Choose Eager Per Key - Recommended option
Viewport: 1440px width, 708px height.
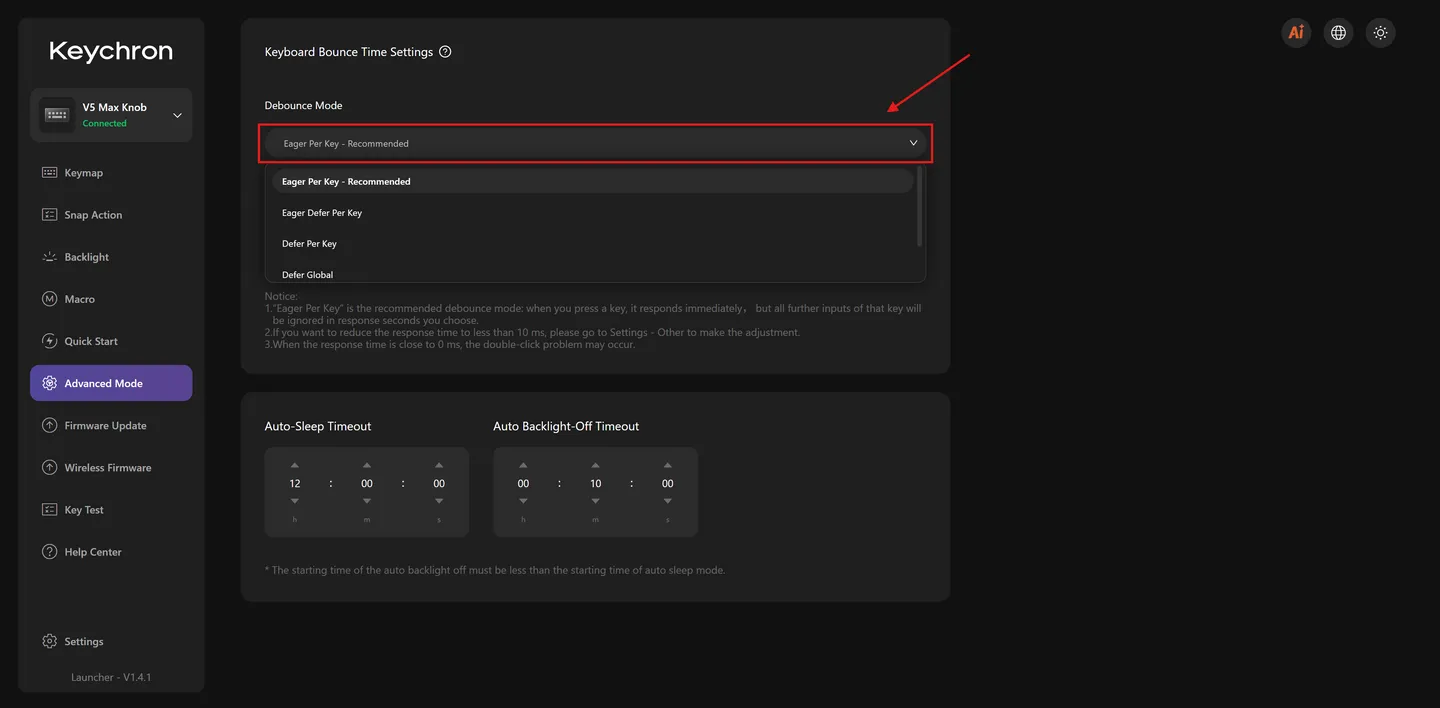coord(592,182)
